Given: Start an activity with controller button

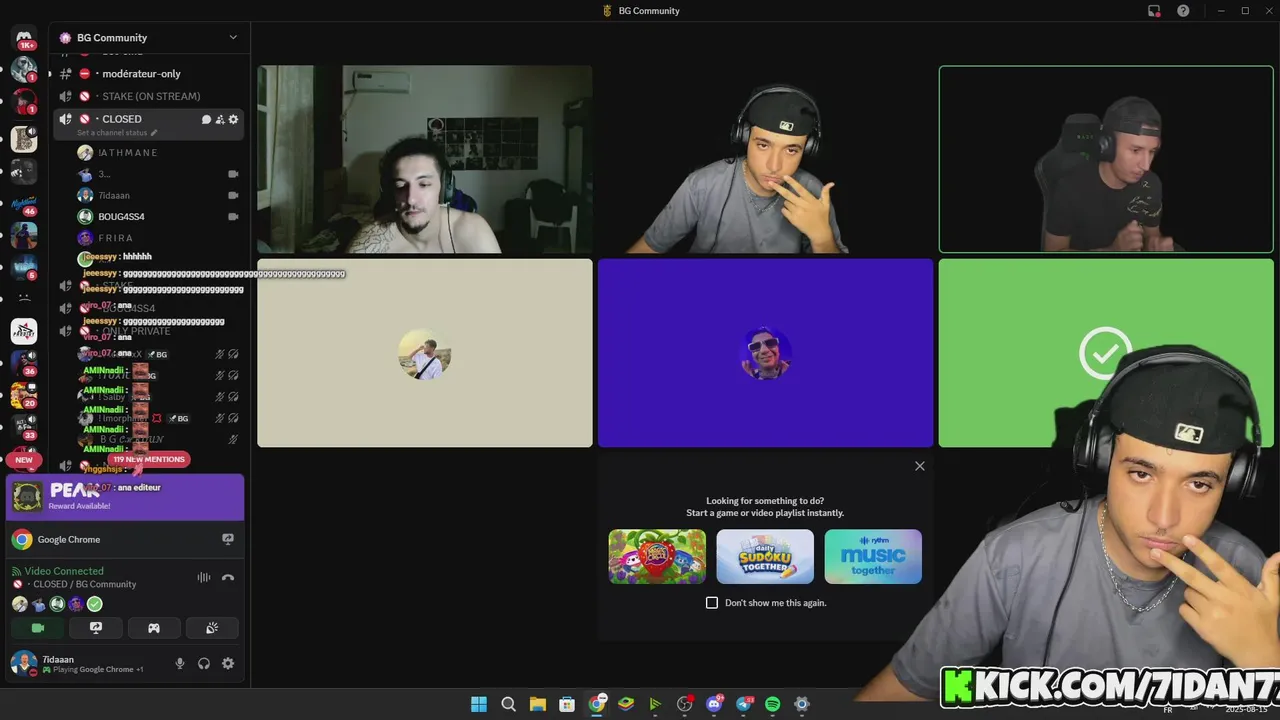Looking at the screenshot, I should click(154, 628).
